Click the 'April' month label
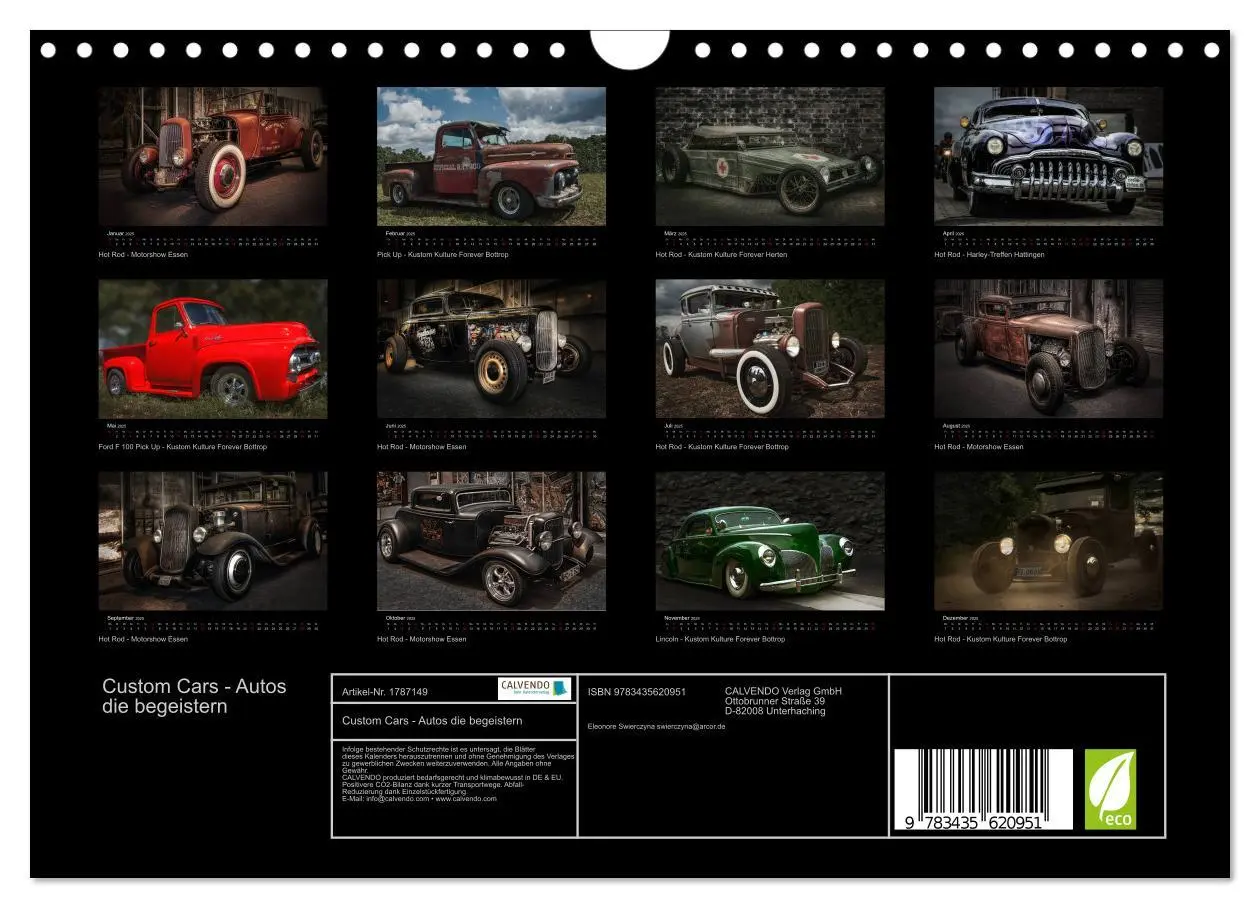Screen dimensions: 1260x908 point(949,233)
